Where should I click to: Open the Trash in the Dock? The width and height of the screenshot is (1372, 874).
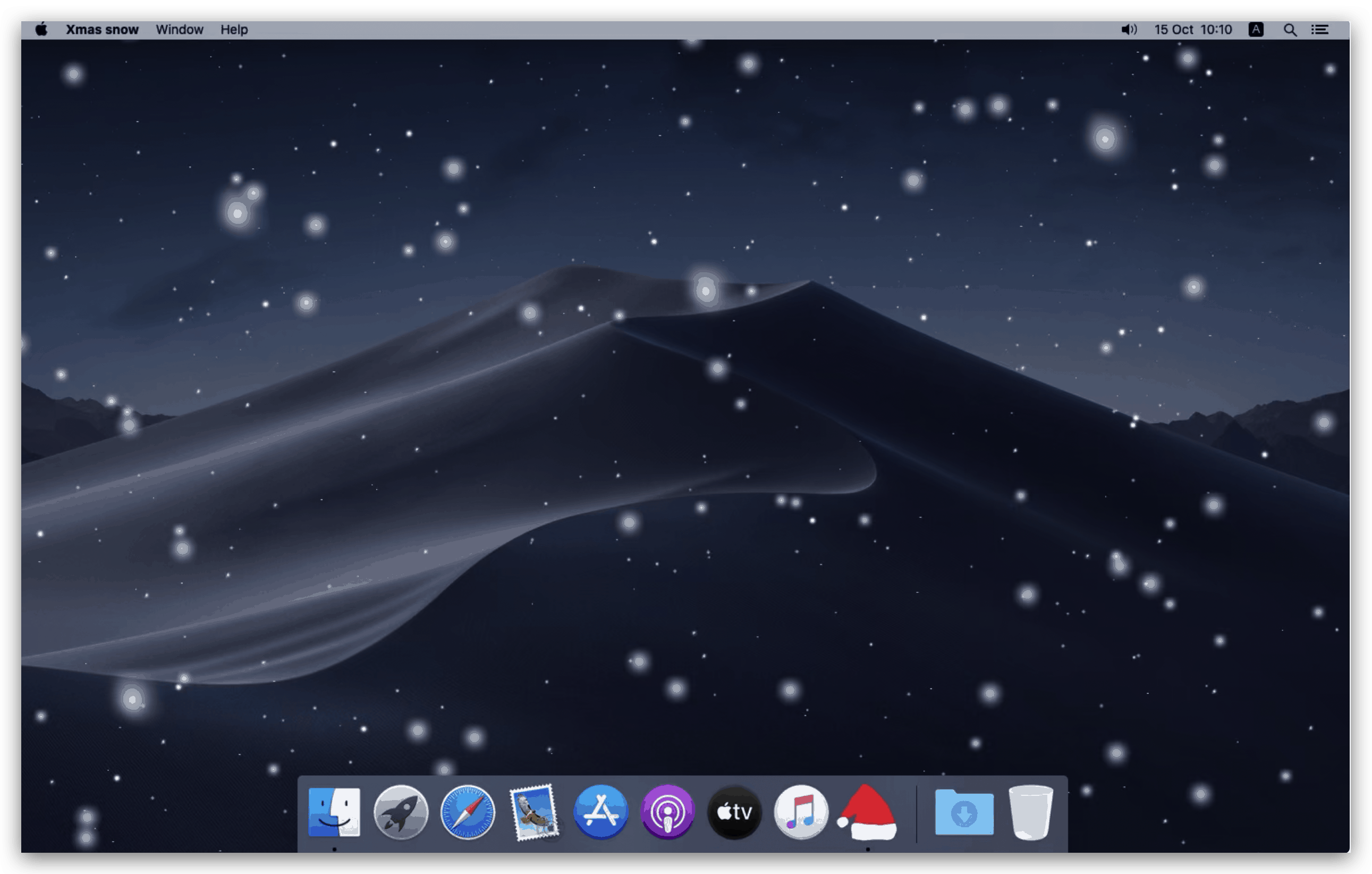click(1031, 812)
